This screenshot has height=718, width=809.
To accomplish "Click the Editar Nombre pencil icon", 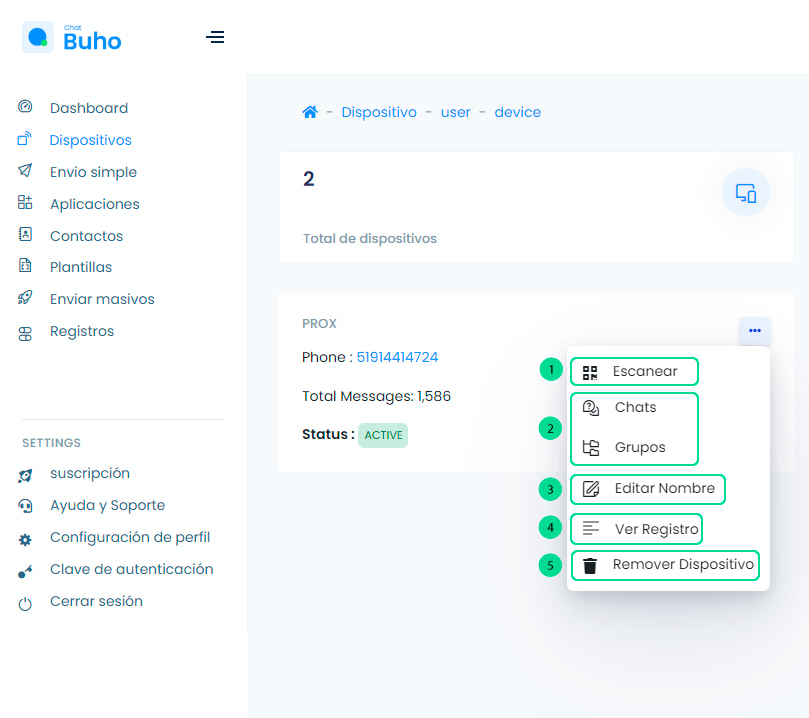I will [x=591, y=489].
